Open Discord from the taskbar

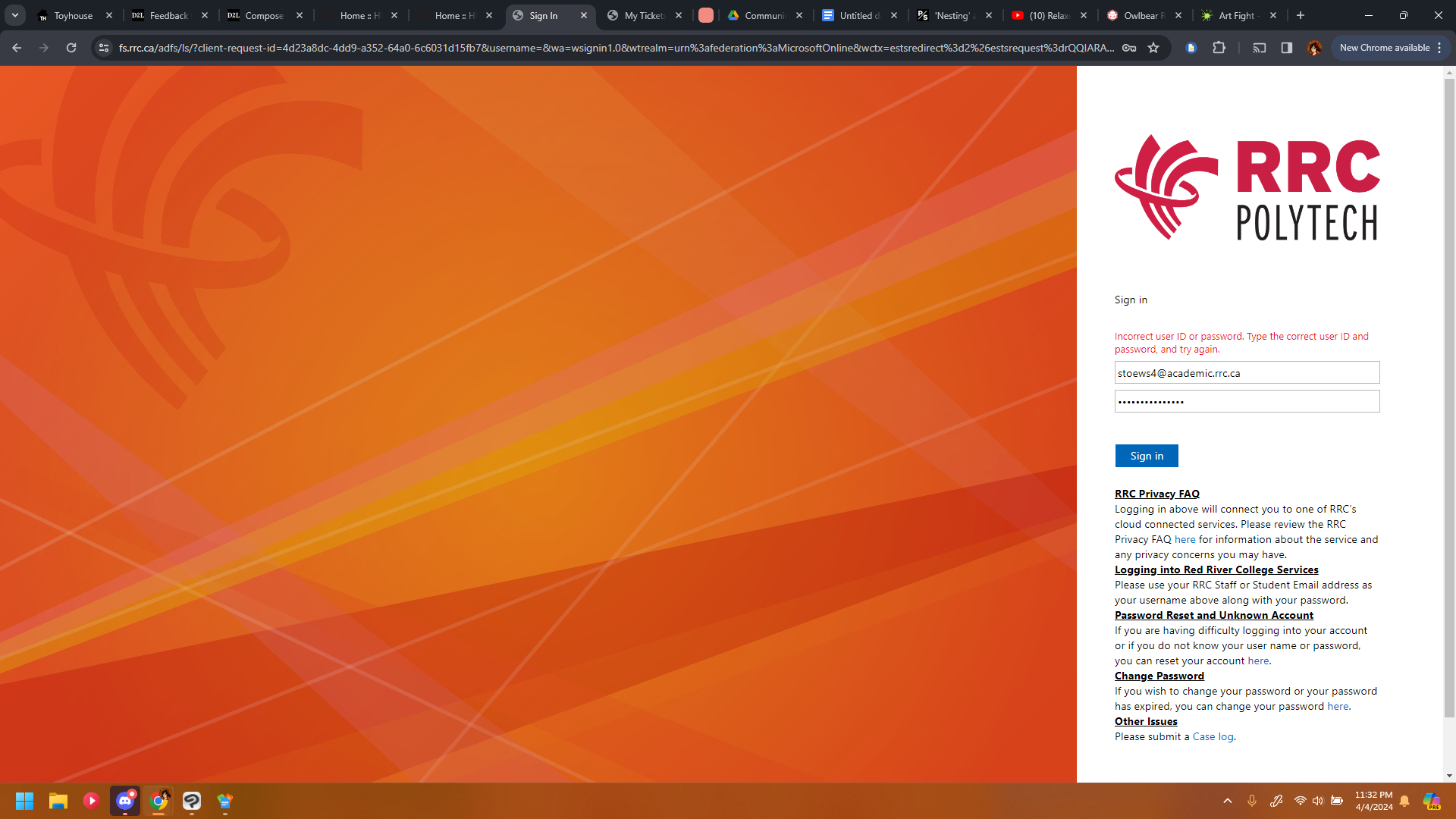125,801
